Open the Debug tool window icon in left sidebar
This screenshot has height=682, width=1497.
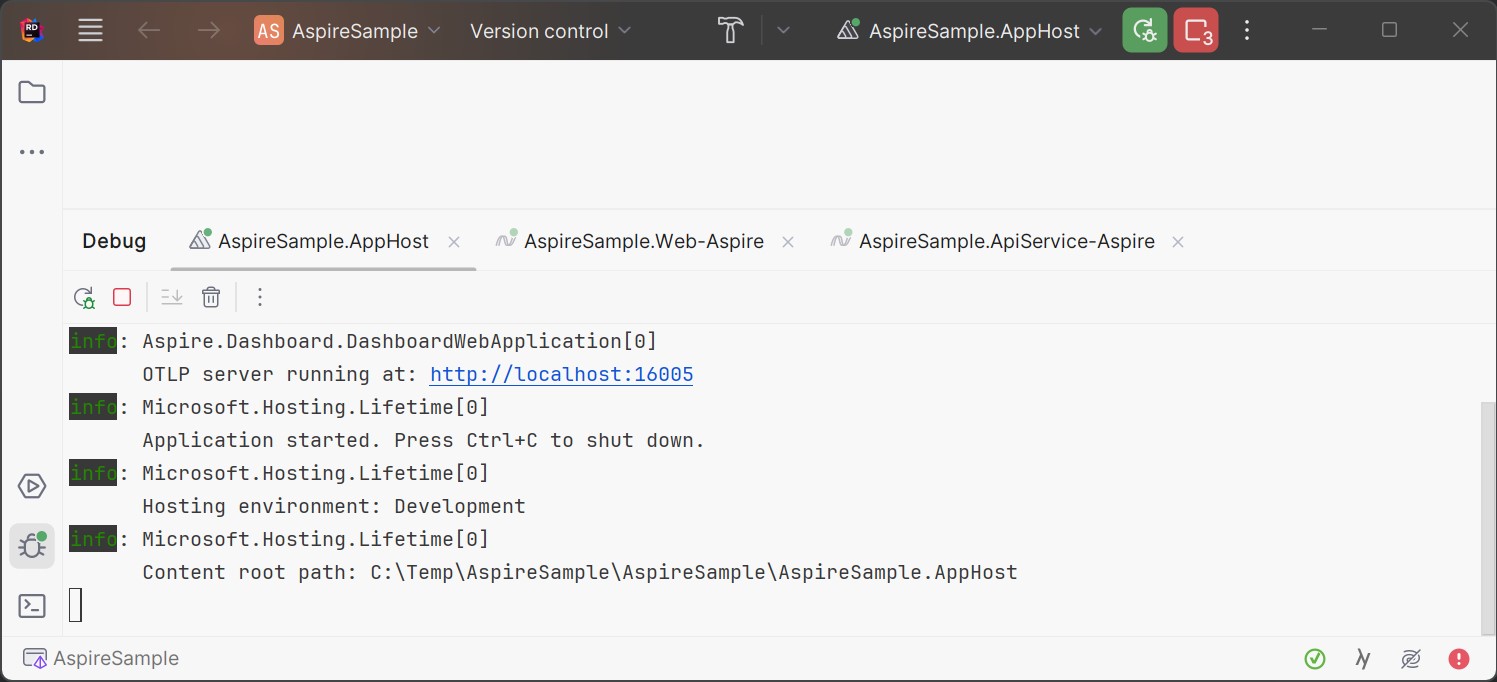click(x=31, y=546)
